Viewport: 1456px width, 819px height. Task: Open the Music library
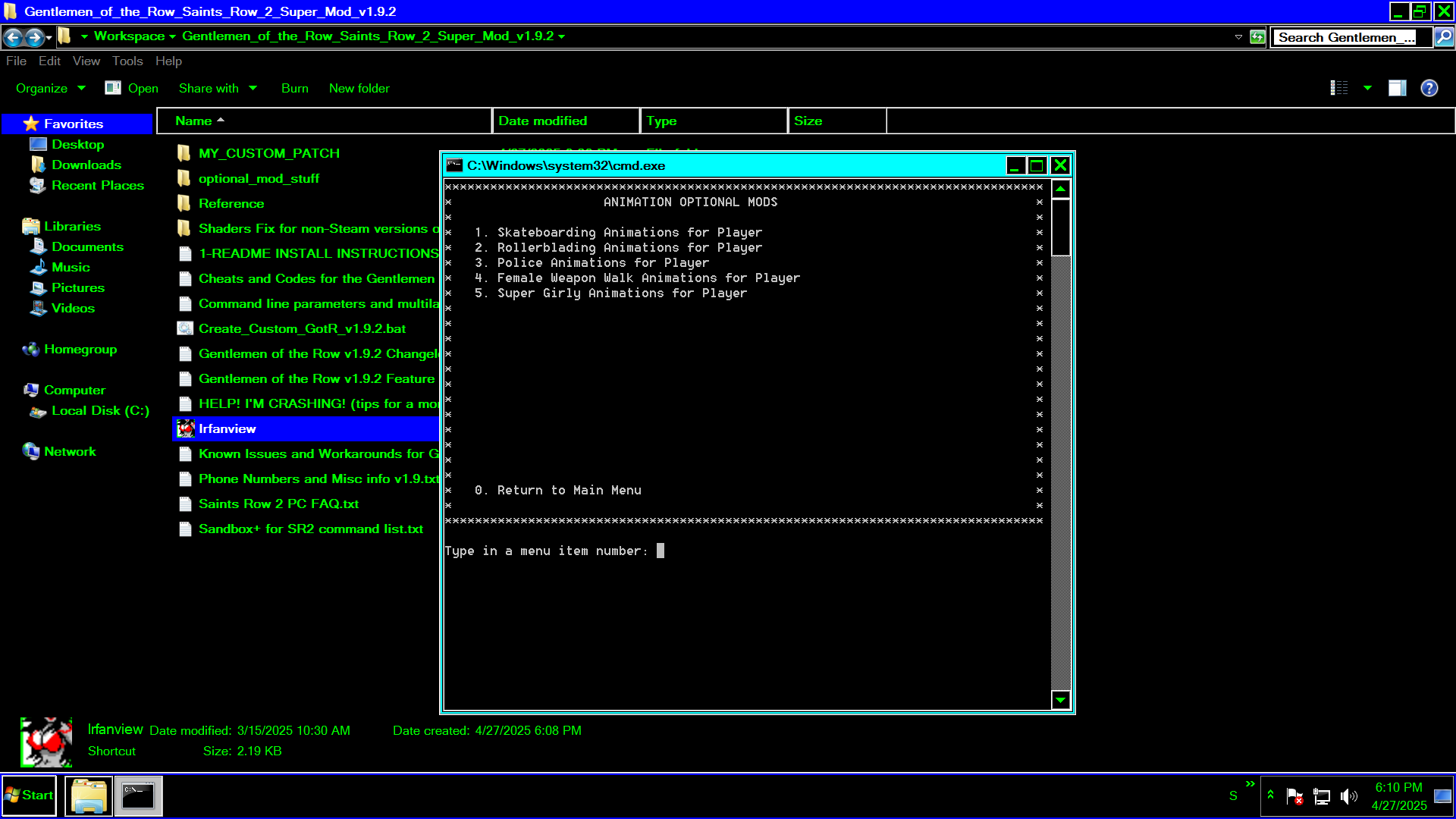(71, 267)
